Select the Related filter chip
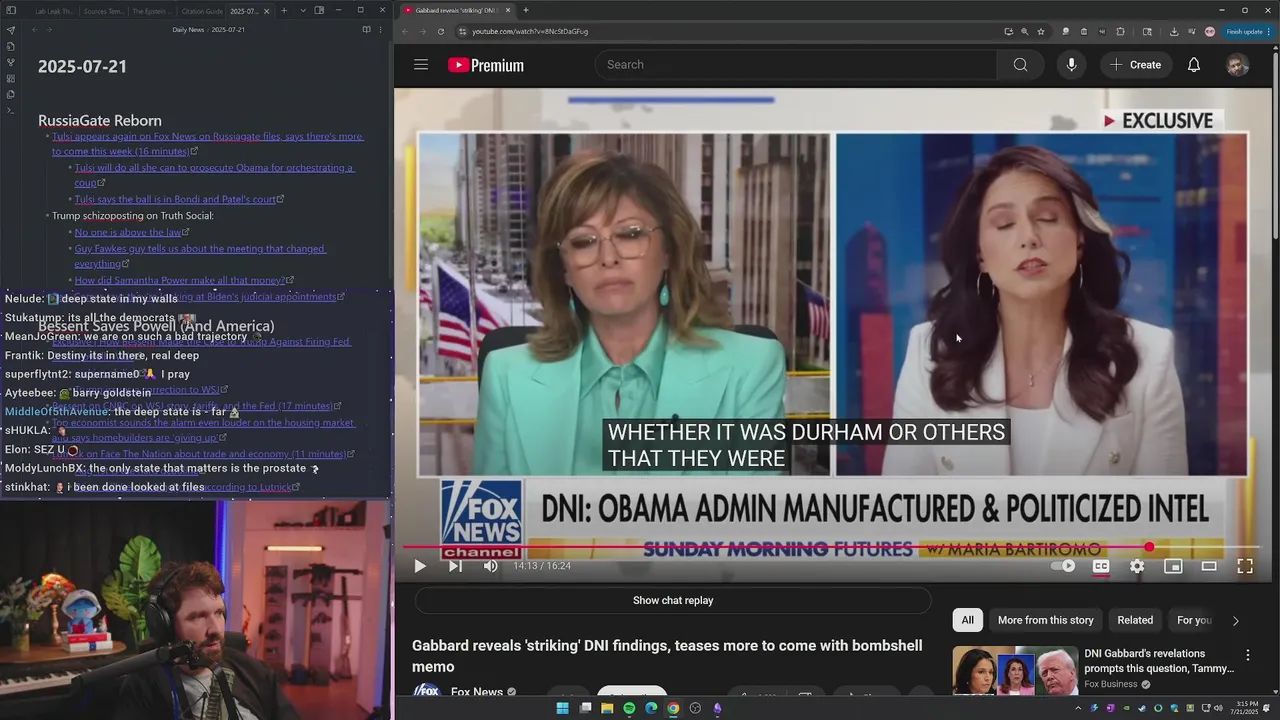Image resolution: width=1280 pixels, height=720 pixels. 1135,620
